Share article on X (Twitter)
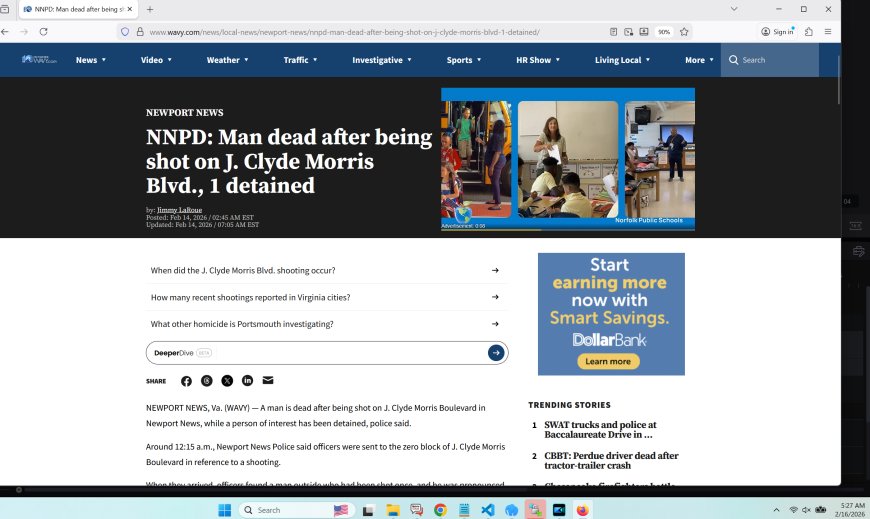870x519 pixels. tap(227, 381)
